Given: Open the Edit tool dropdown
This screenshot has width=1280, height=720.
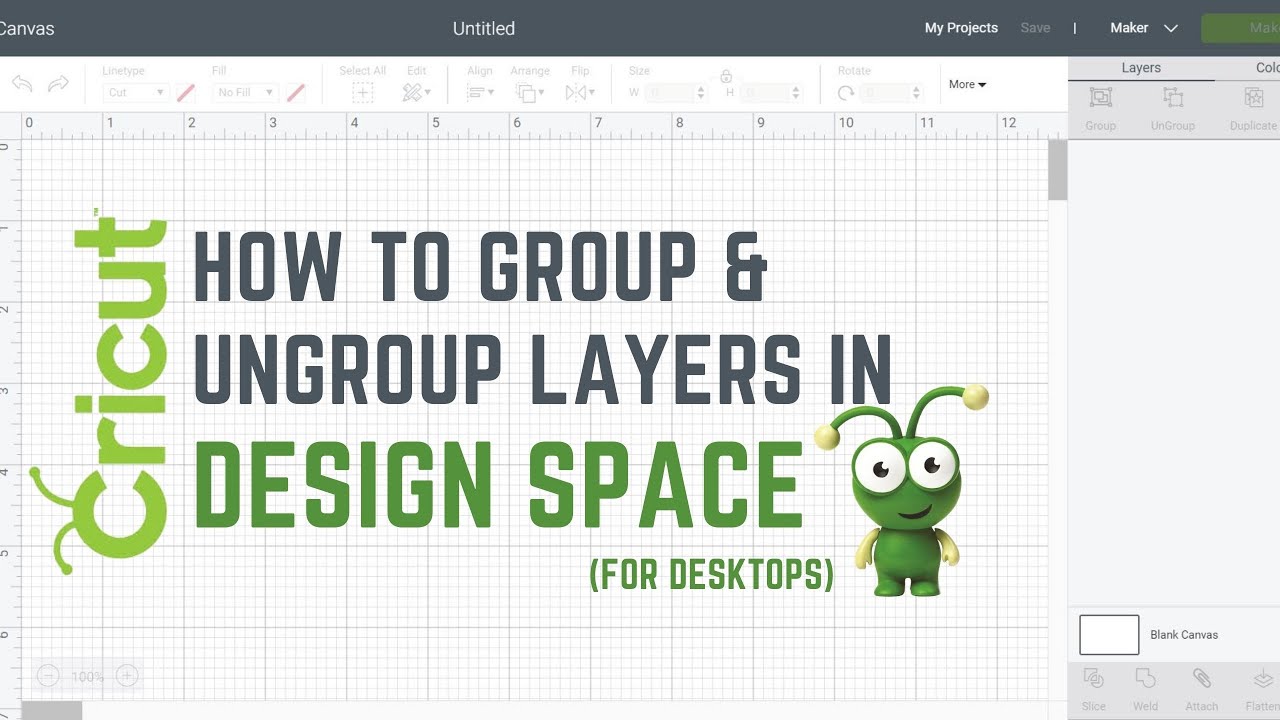Looking at the screenshot, I should 416,92.
